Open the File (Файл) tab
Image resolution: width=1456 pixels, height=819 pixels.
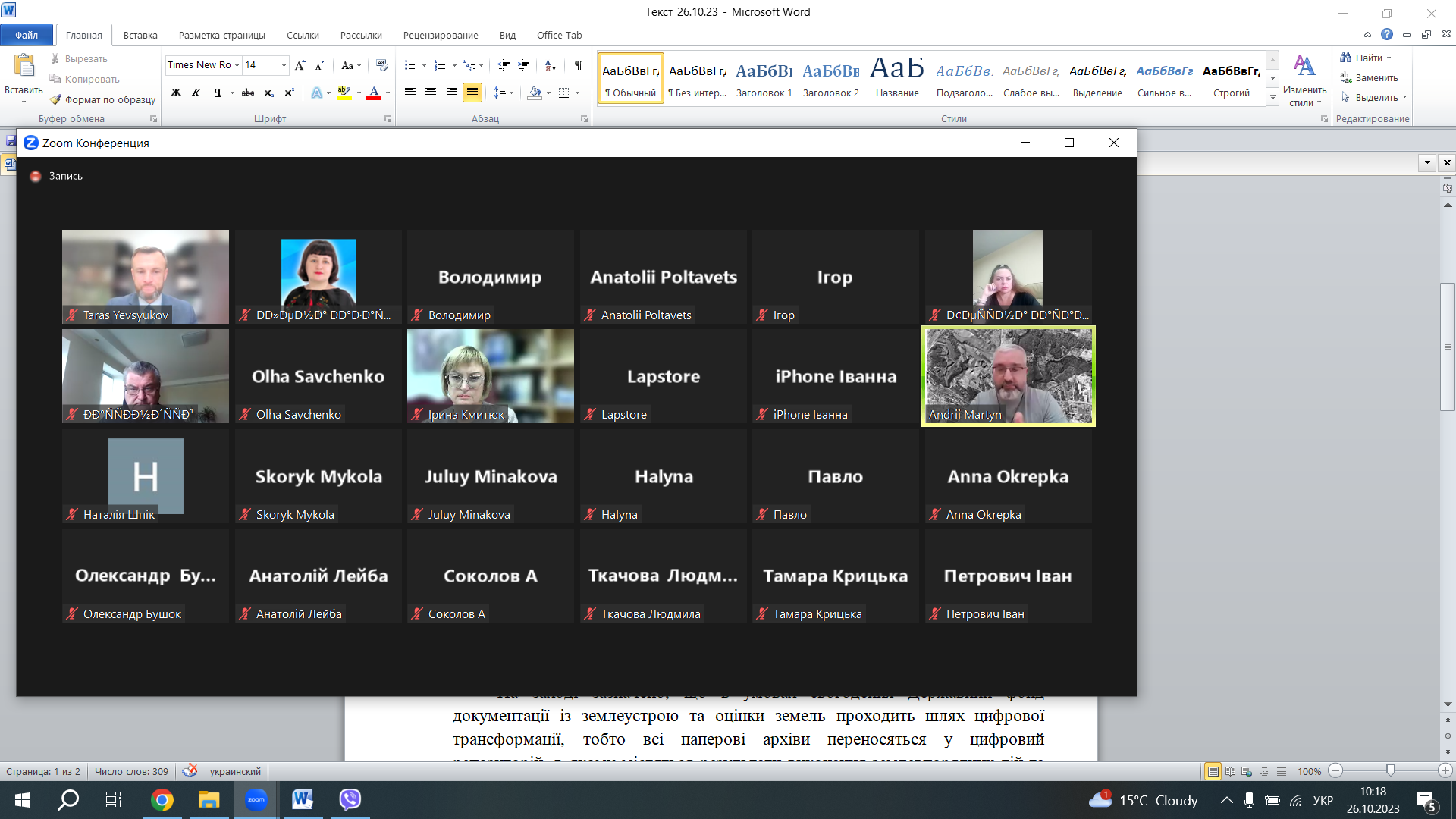pos(27,35)
